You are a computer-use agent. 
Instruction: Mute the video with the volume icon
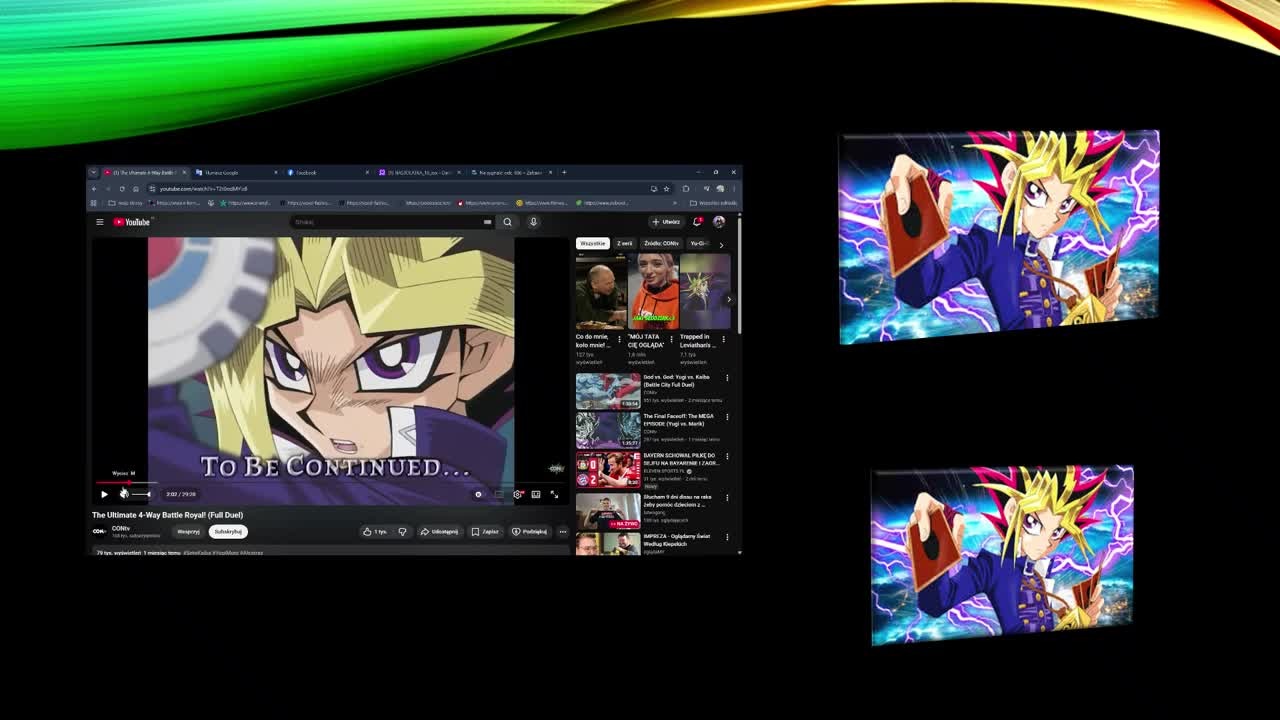tap(124, 494)
